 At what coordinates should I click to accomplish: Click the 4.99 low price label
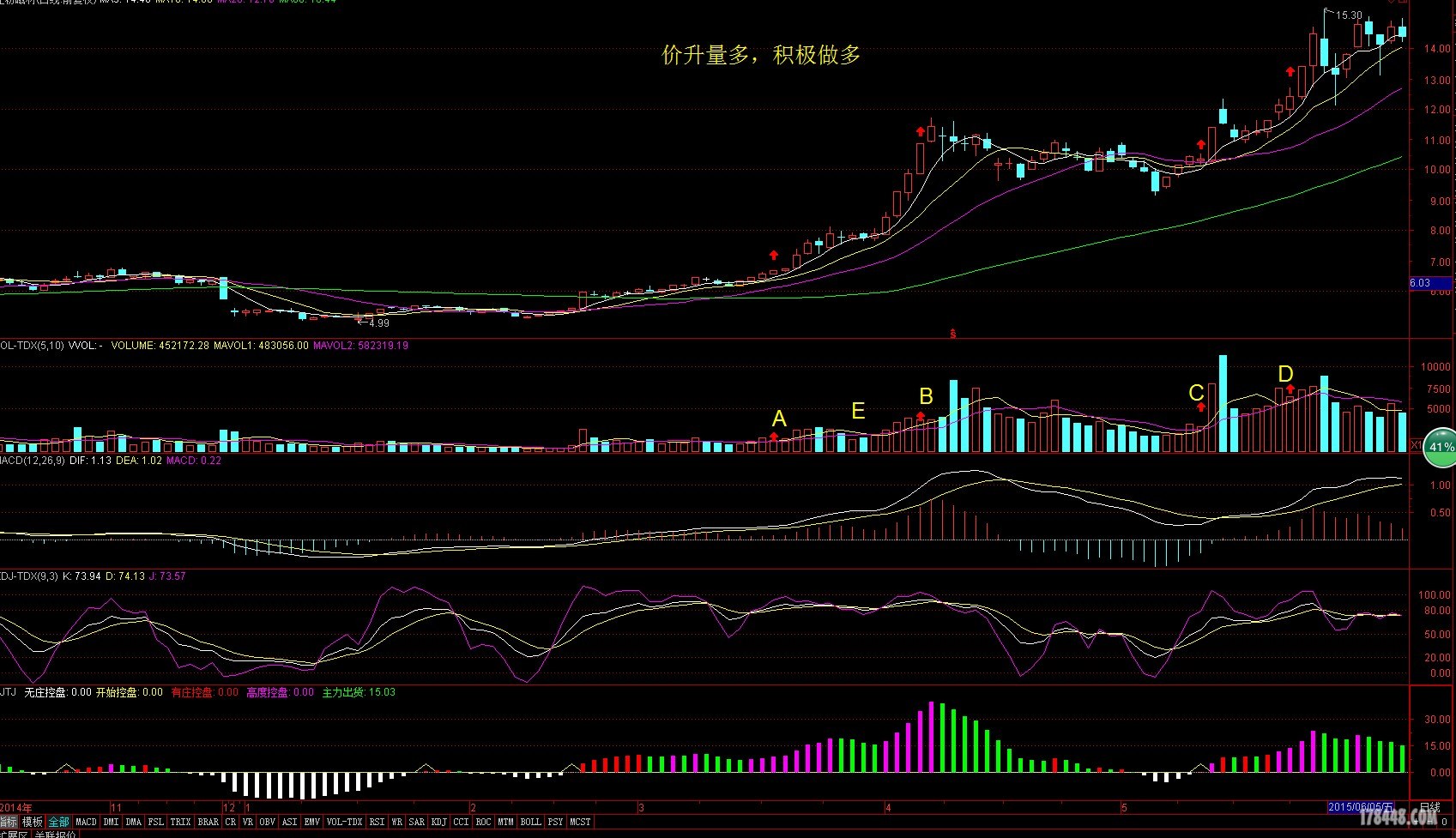click(x=378, y=323)
